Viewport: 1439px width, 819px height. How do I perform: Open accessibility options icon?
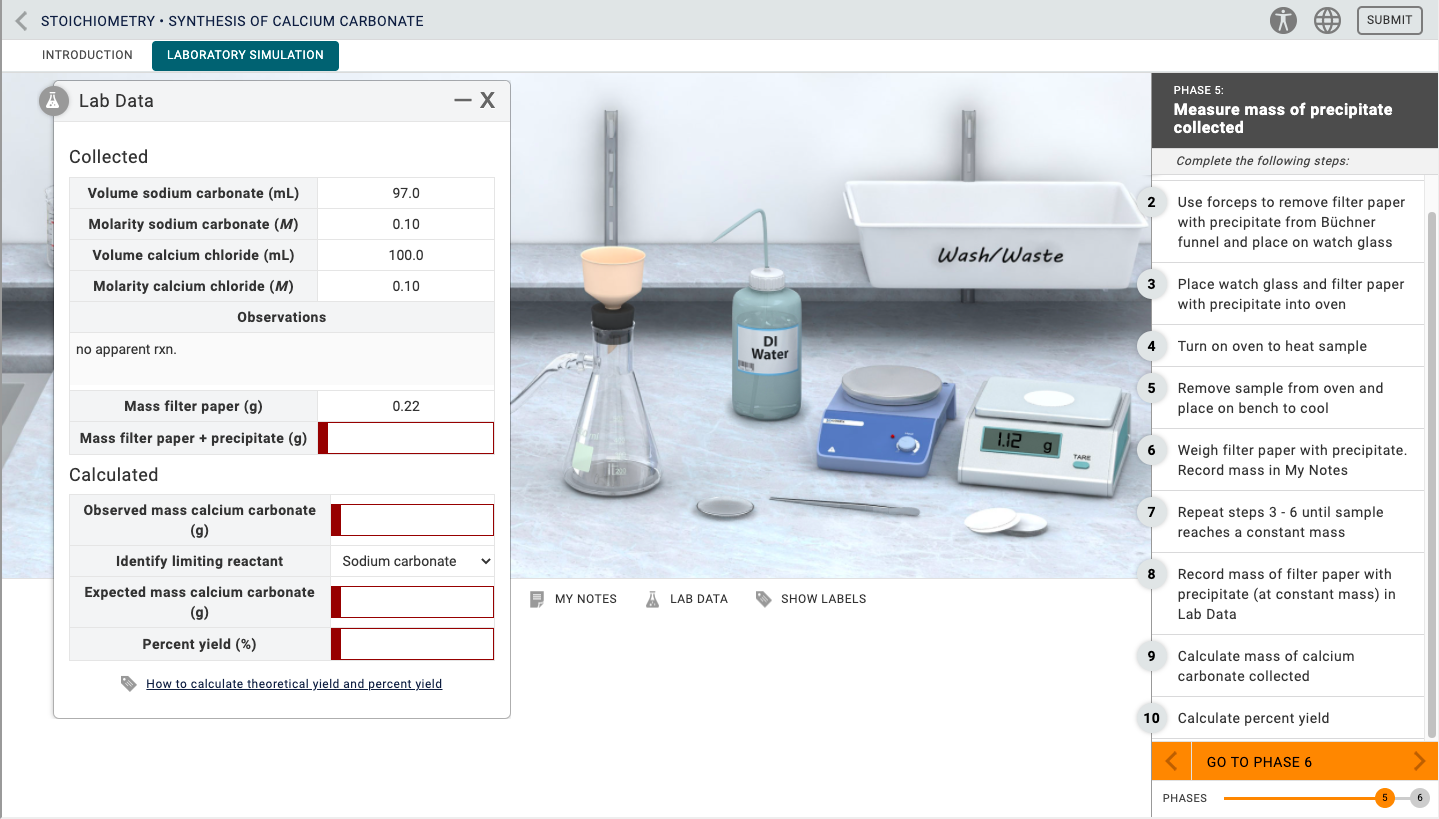pyautogui.click(x=1283, y=20)
